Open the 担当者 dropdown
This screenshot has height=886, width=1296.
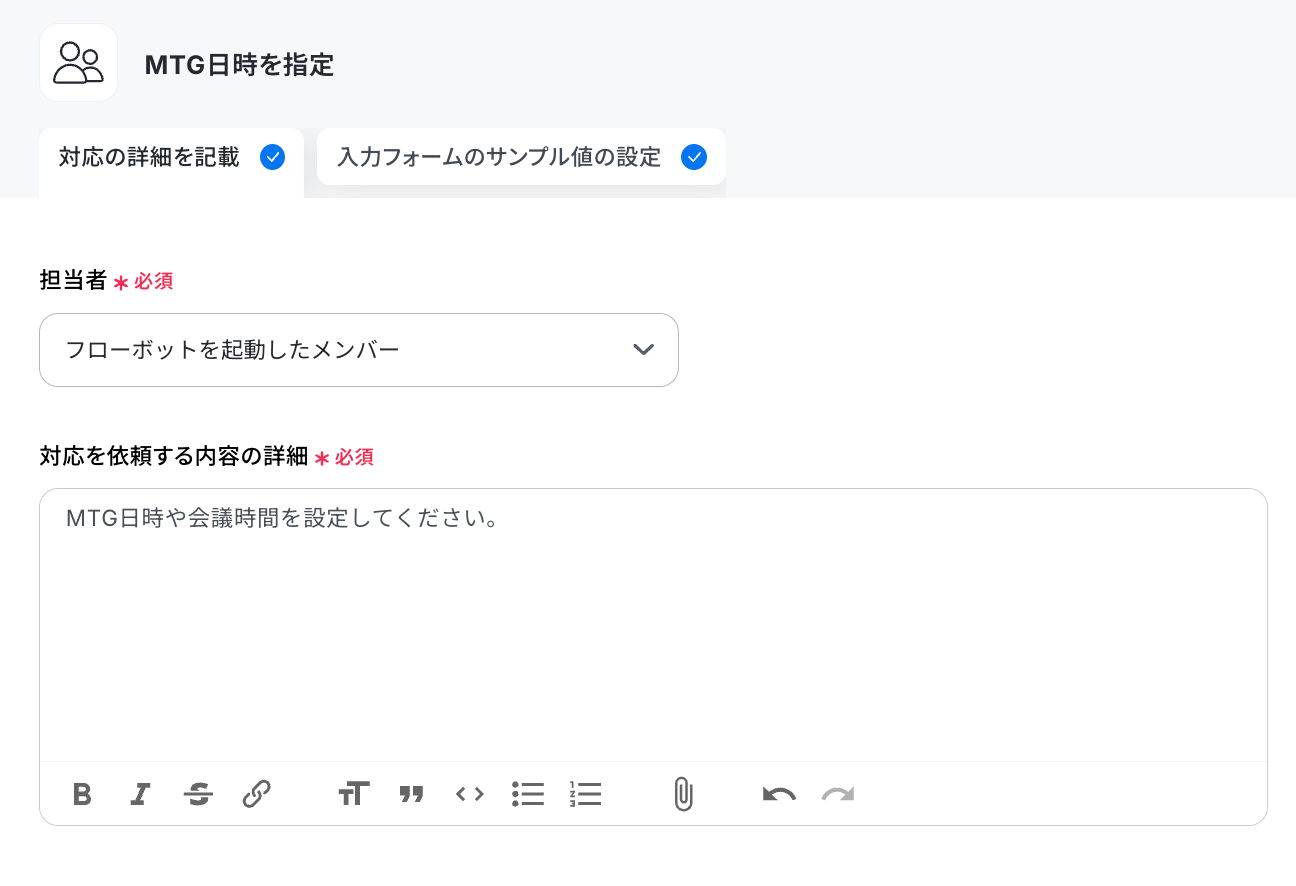tap(359, 350)
